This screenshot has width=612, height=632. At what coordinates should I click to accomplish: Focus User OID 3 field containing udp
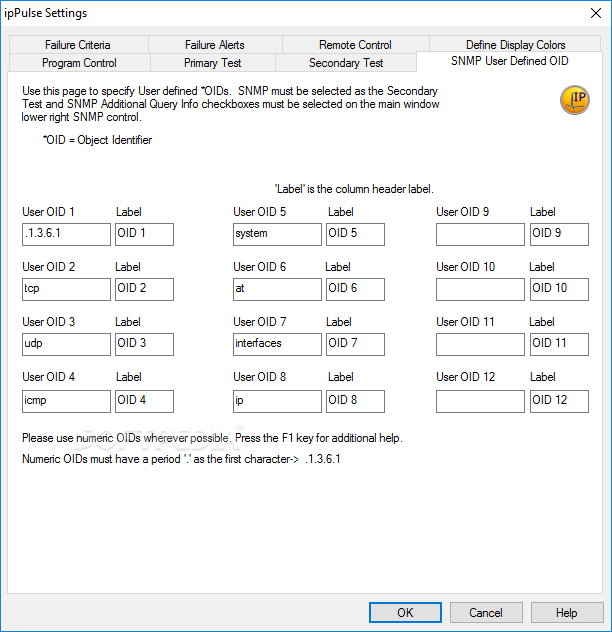(x=67, y=344)
